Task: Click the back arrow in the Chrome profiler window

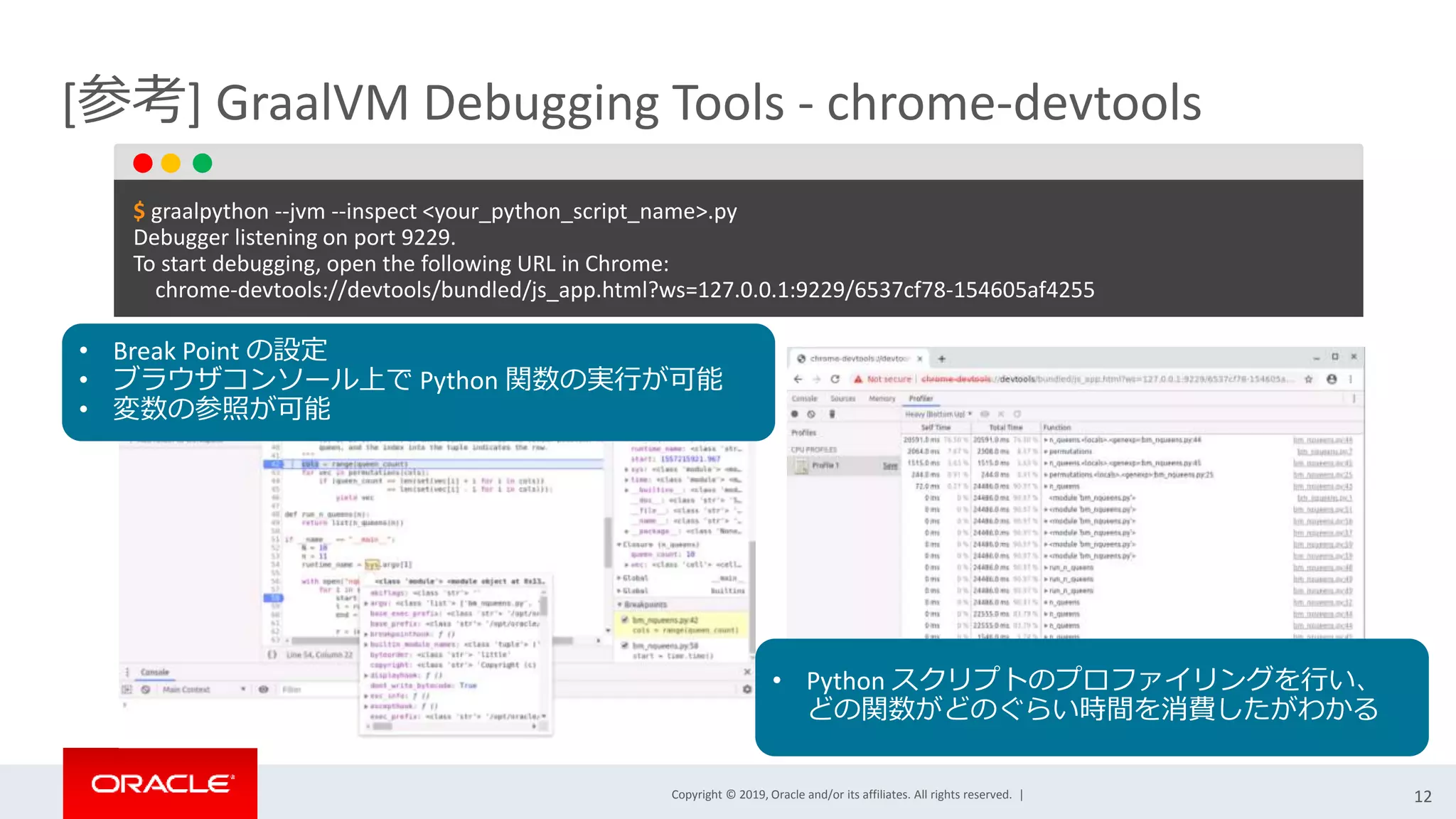Action: coord(798,379)
